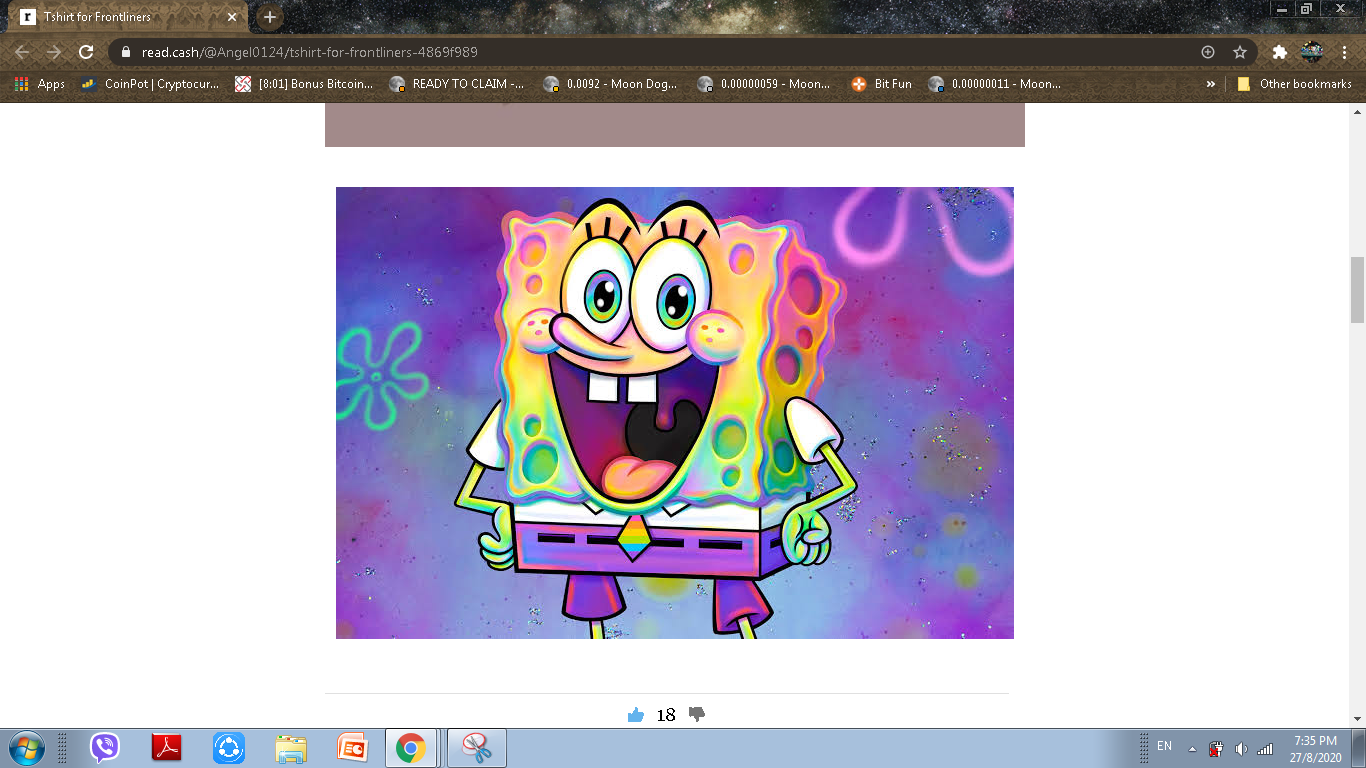Image resolution: width=1366 pixels, height=768 pixels.
Task: Click the EN language indicator
Action: 1164,746
